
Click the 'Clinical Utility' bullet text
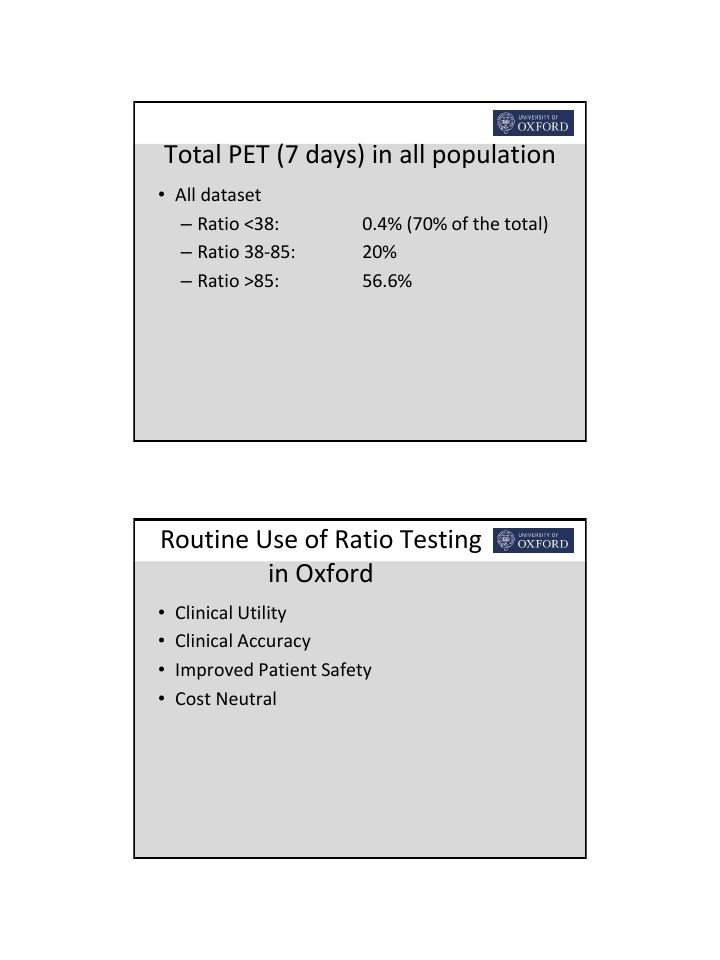point(230,613)
